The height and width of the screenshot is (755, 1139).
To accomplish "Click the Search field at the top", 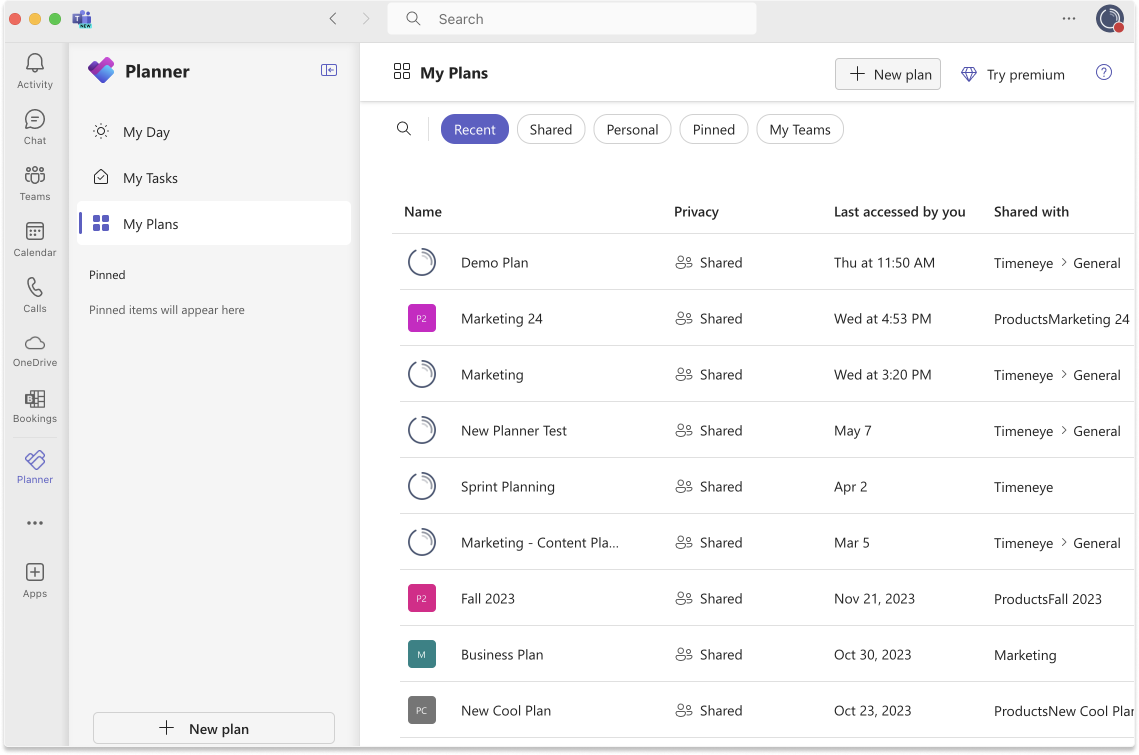I will pos(571,18).
